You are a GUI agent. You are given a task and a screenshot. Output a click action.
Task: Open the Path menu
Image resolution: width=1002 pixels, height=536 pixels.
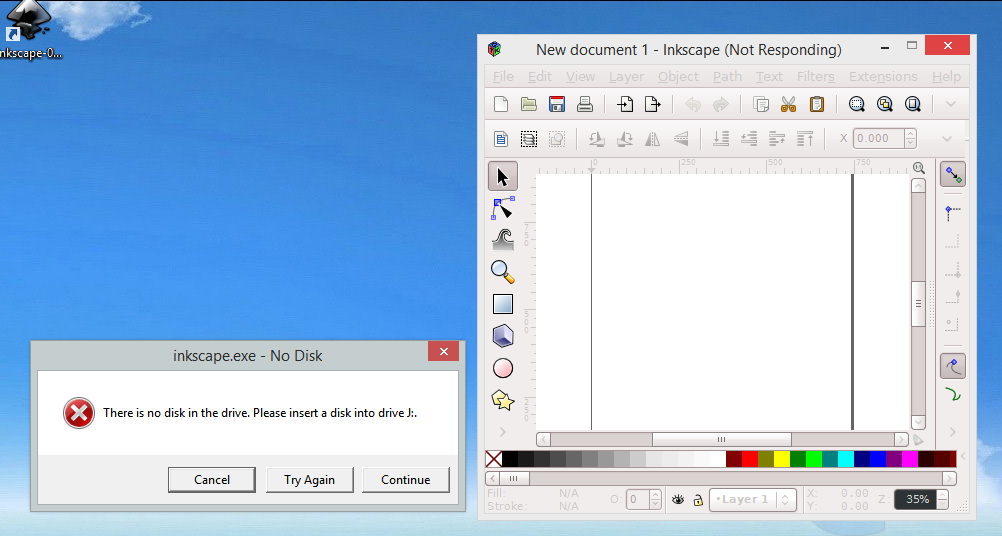[x=727, y=77]
